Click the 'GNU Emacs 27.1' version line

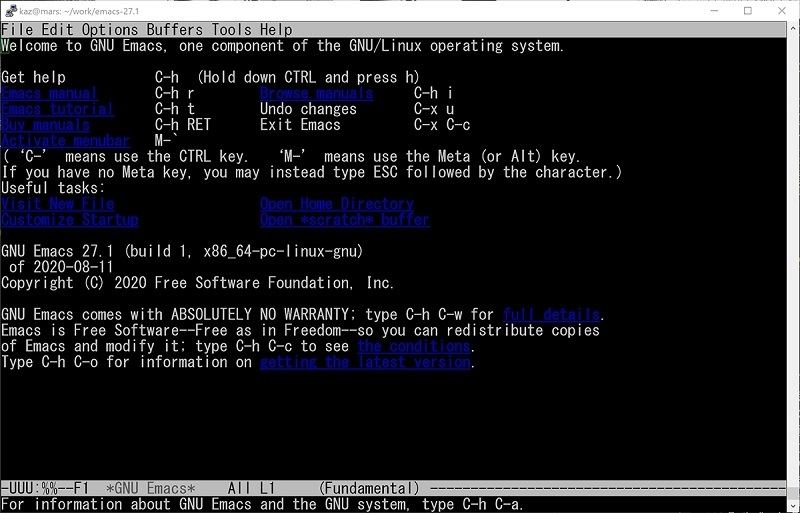(182, 252)
